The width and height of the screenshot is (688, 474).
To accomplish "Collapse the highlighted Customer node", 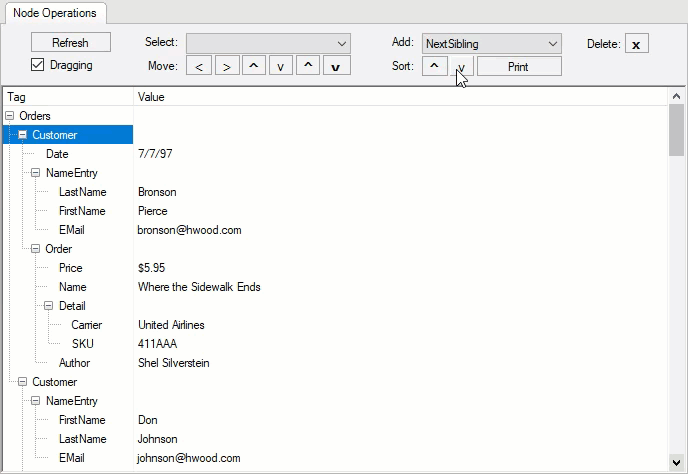I will click(x=23, y=135).
